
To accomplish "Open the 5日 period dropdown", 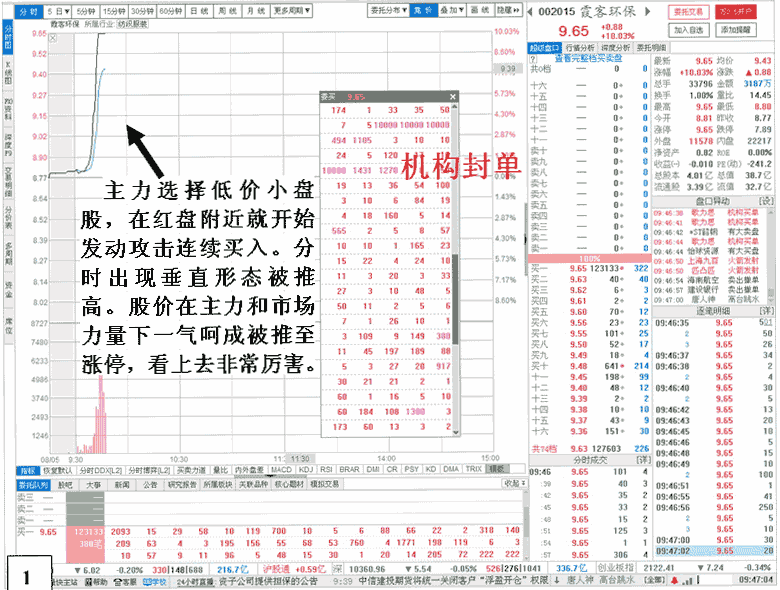I will coord(58,10).
